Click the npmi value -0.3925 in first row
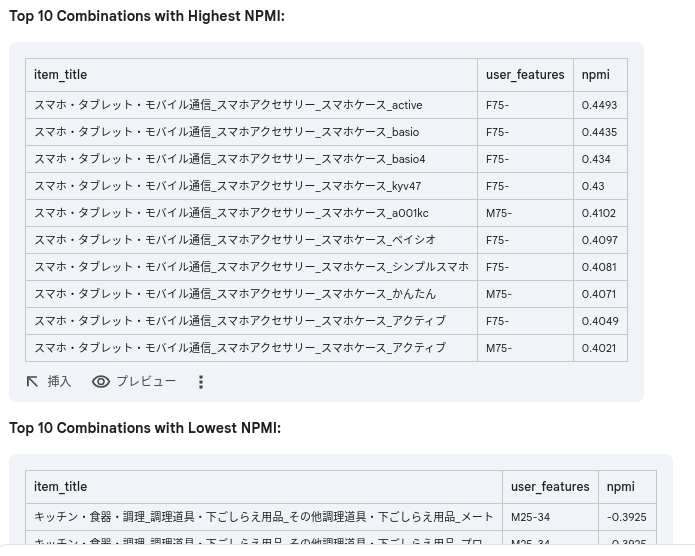 pos(626,517)
